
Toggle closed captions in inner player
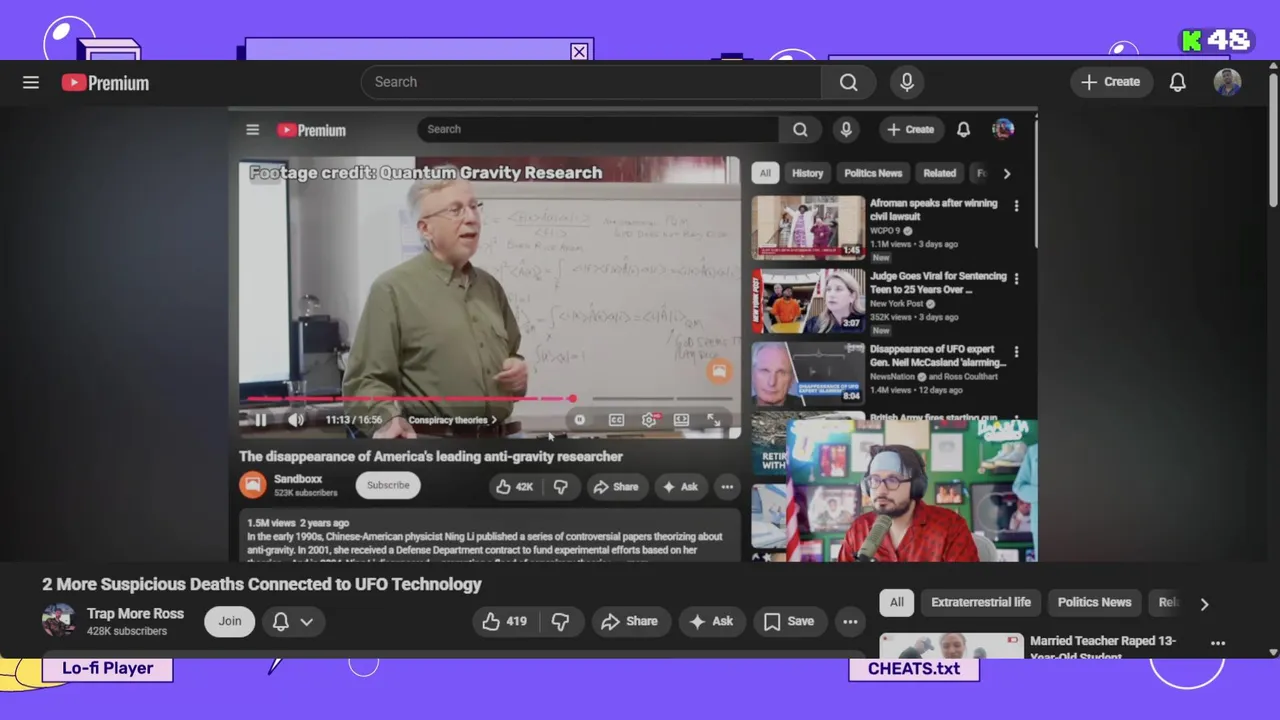pyautogui.click(x=616, y=420)
